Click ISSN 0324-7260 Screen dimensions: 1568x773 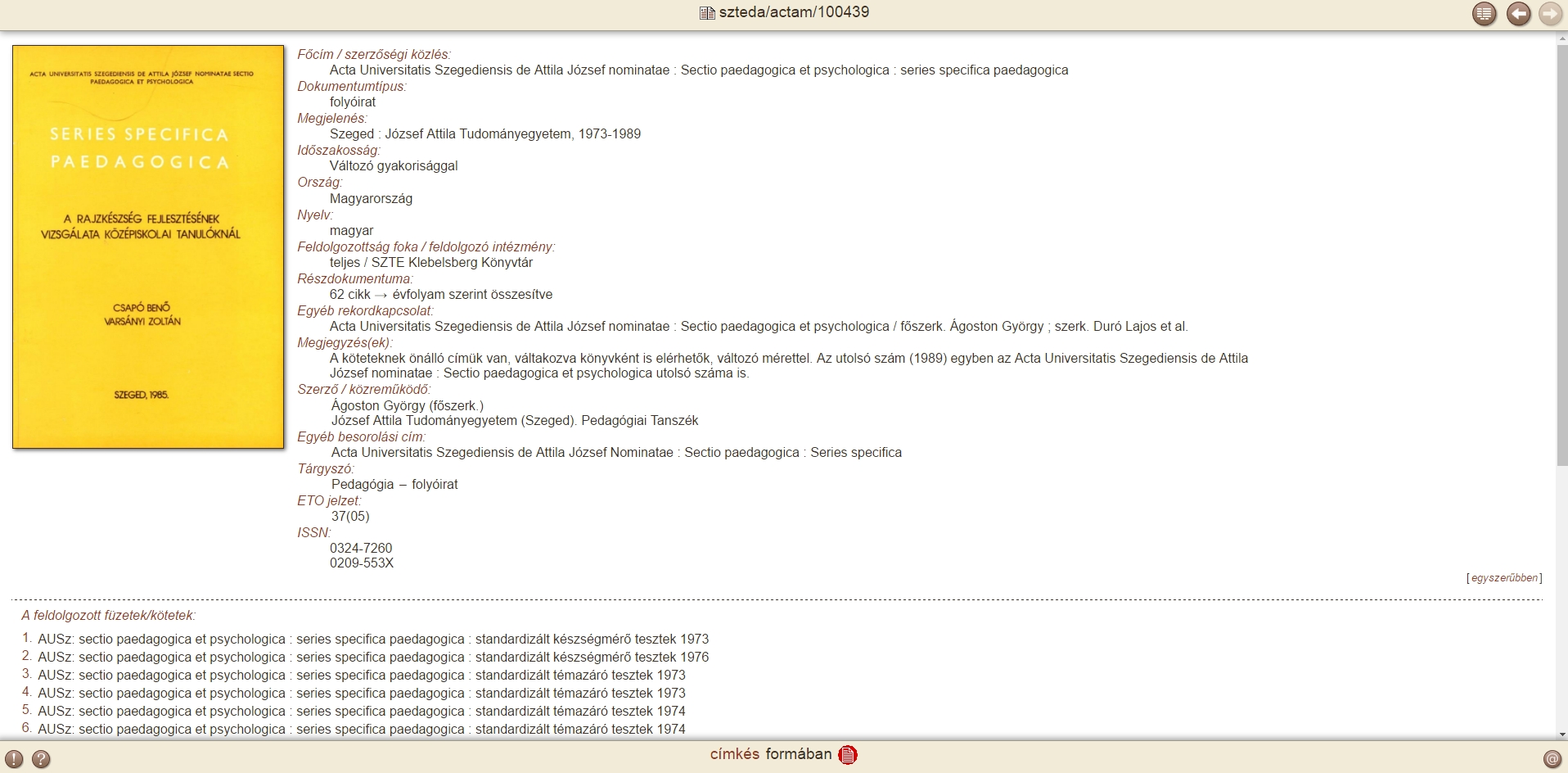(x=361, y=549)
